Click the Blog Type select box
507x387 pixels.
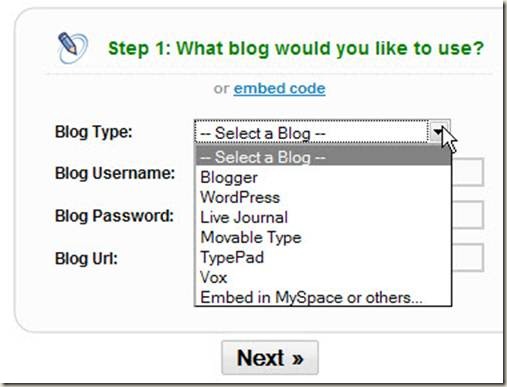[x=322, y=132]
